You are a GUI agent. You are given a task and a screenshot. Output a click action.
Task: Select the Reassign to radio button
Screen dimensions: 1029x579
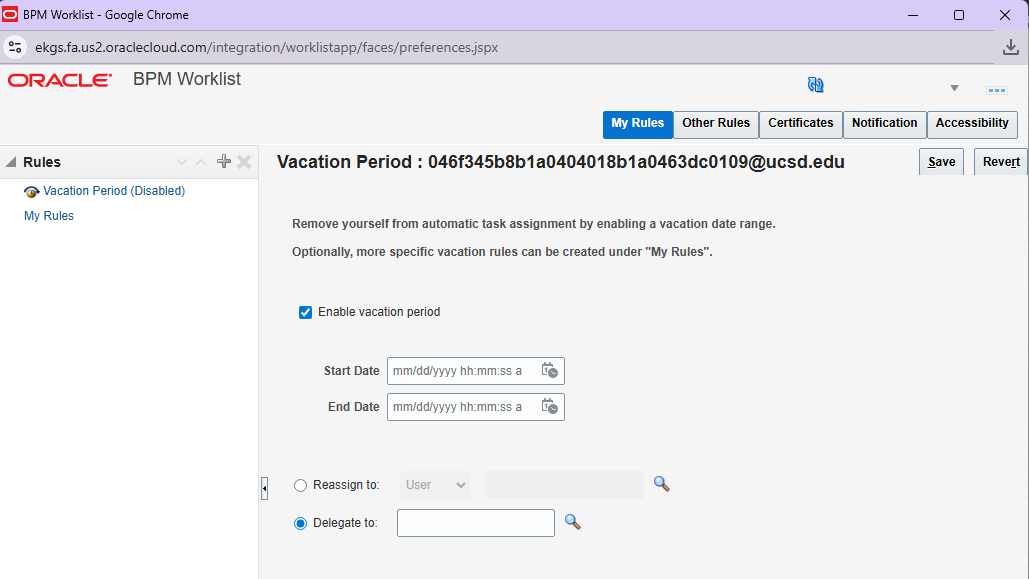[x=300, y=484]
